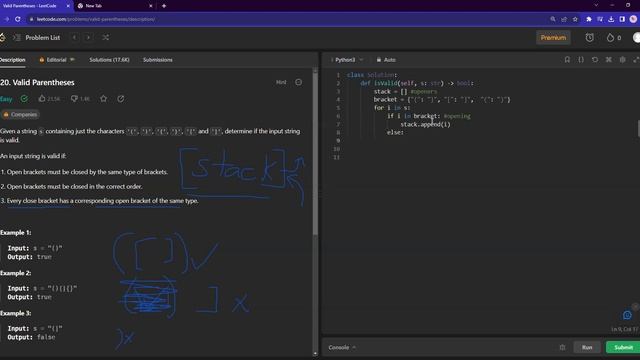This screenshot has width=640, height=360.
Task: Submit the solution
Action: pyautogui.click(x=623, y=347)
